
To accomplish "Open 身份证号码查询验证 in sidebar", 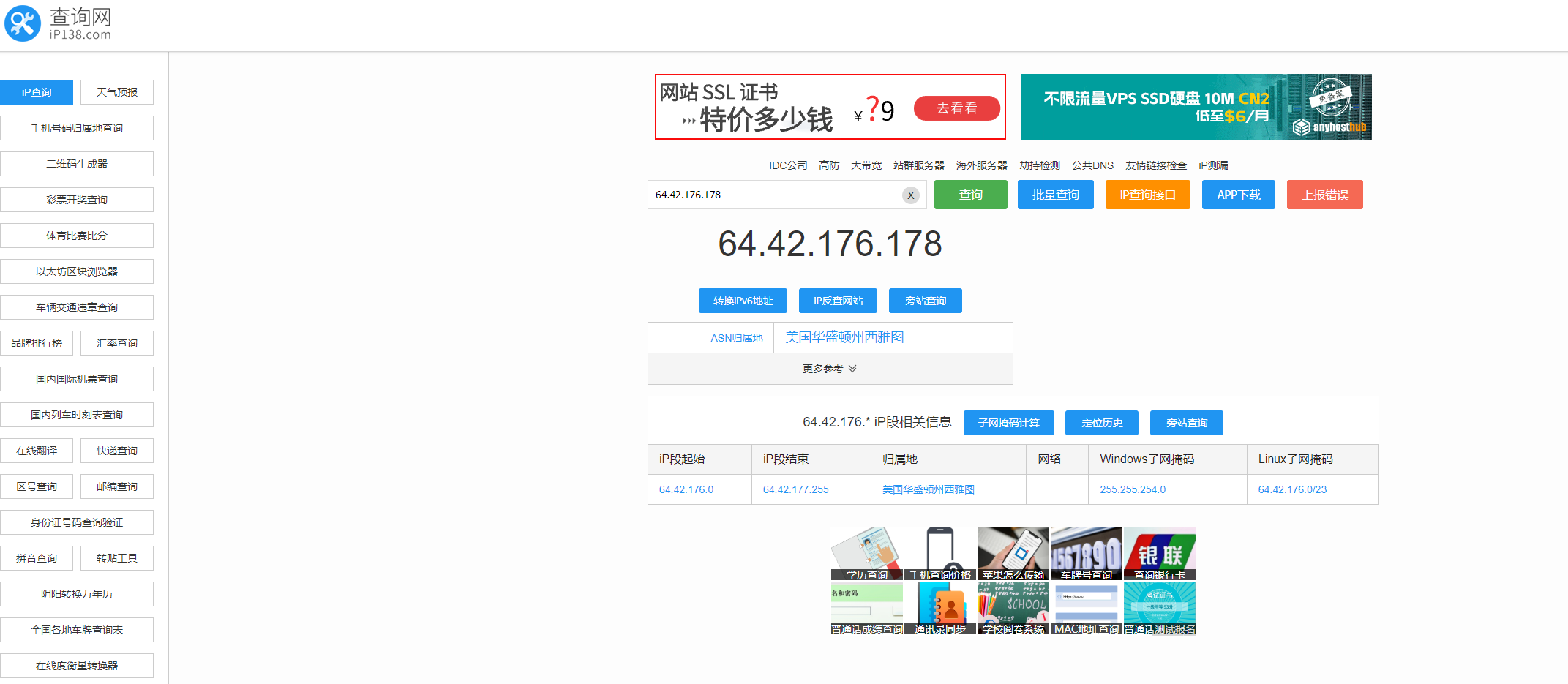I will pyautogui.click(x=77, y=522).
